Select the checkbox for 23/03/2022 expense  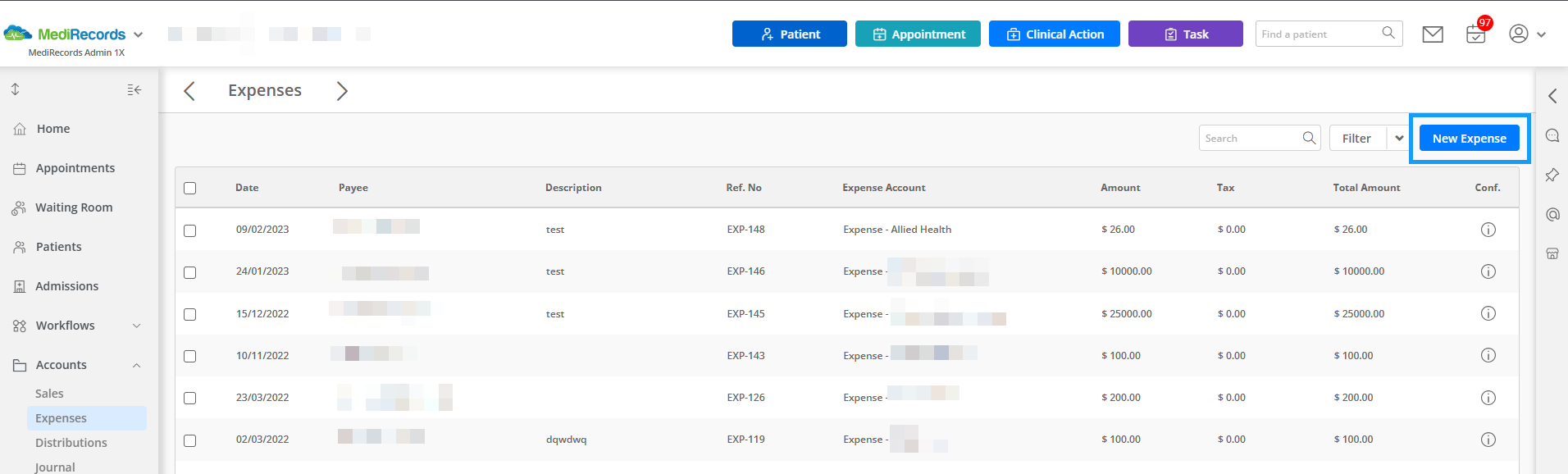click(190, 398)
